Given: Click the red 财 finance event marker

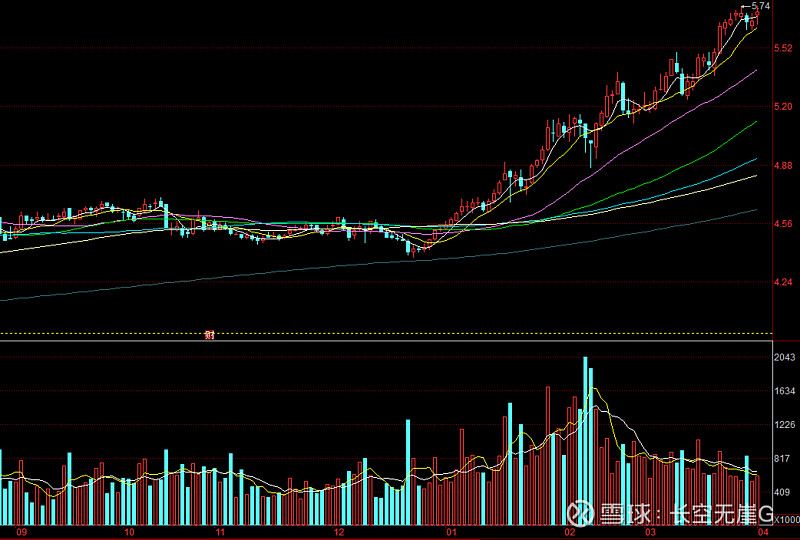Looking at the screenshot, I should (x=210, y=336).
